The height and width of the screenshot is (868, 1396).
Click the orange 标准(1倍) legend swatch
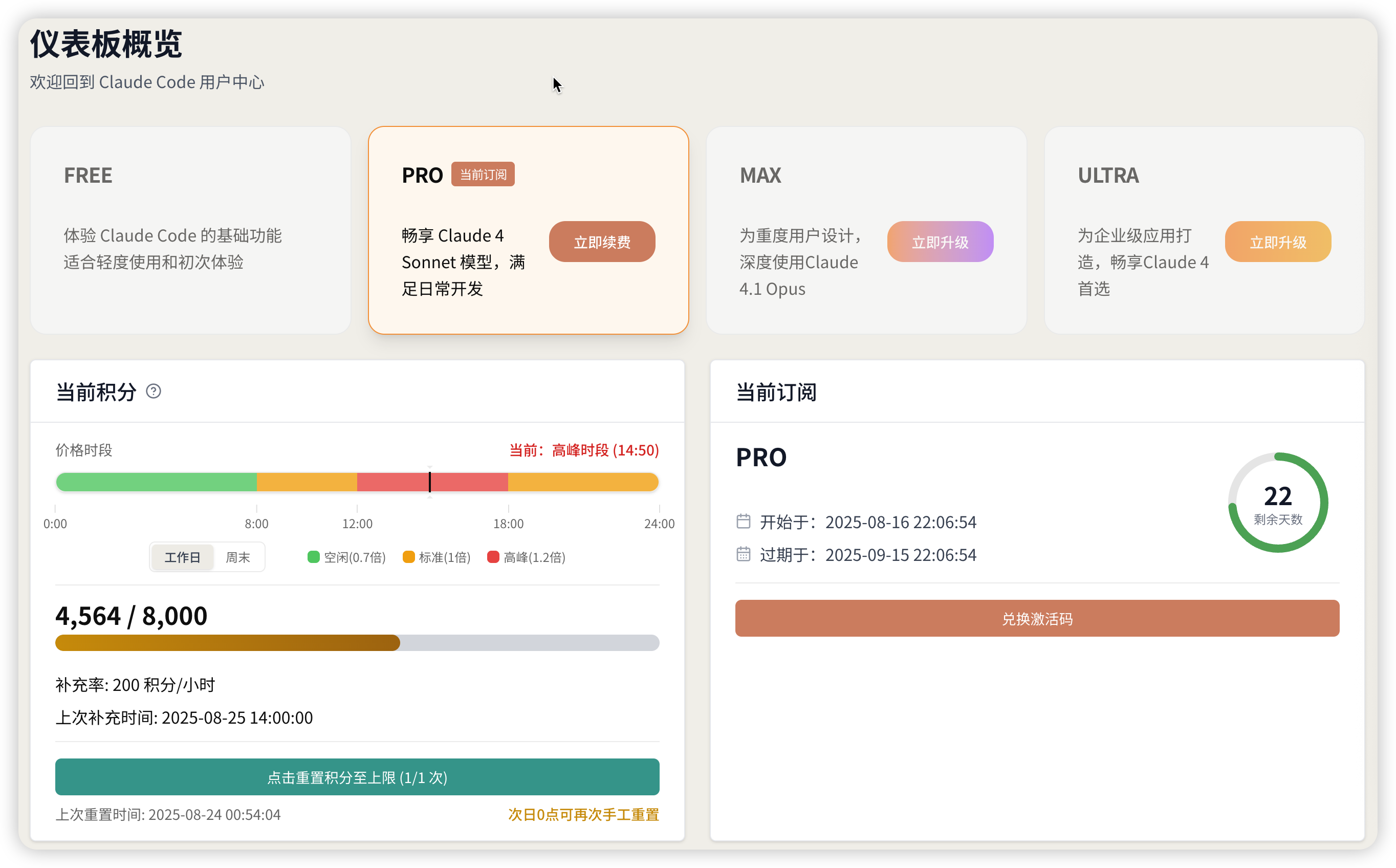(x=409, y=557)
